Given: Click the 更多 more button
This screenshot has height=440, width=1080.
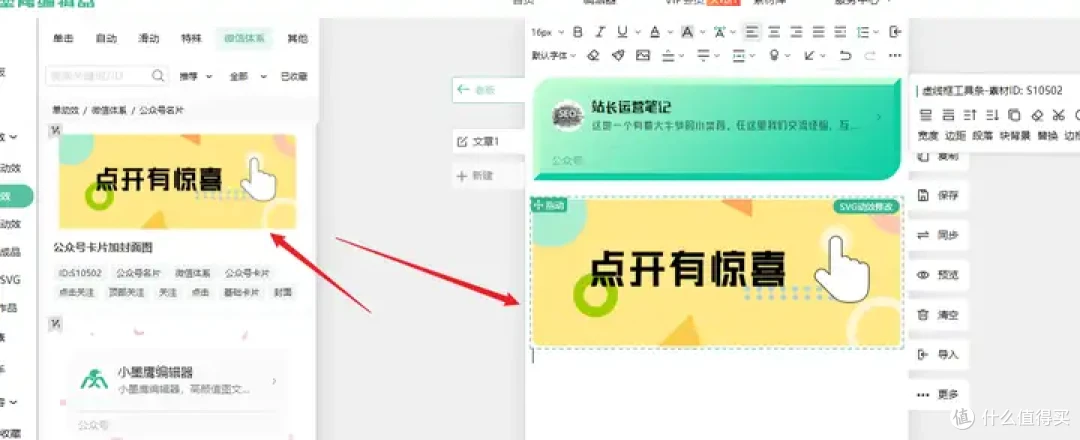Looking at the screenshot, I should 940,395.
